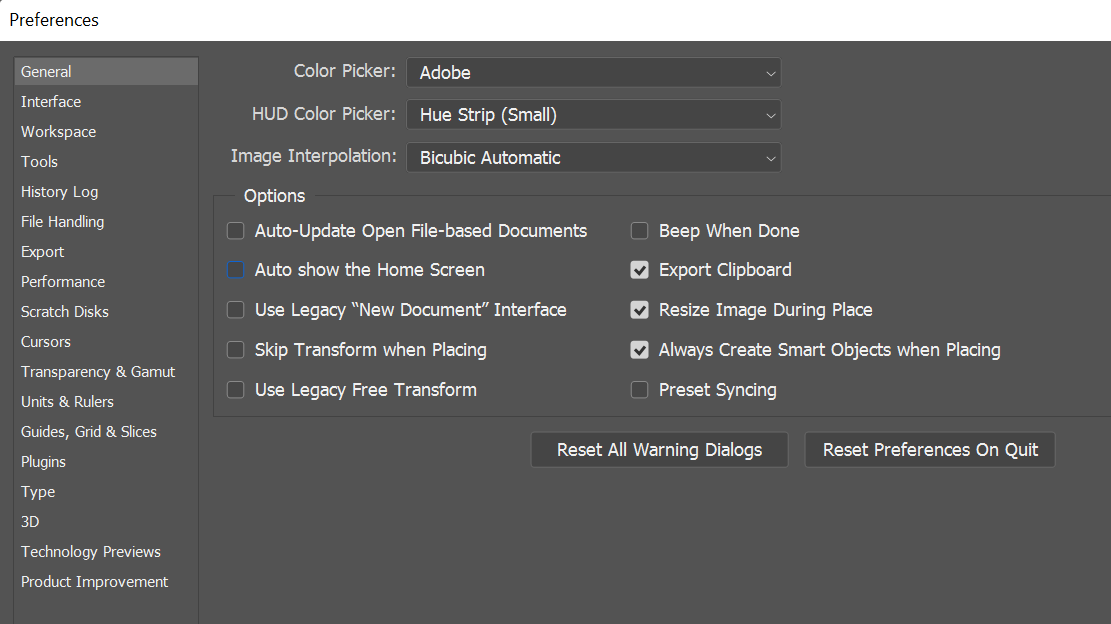Disable Export Clipboard
The image size is (1111, 624).
tap(639, 270)
